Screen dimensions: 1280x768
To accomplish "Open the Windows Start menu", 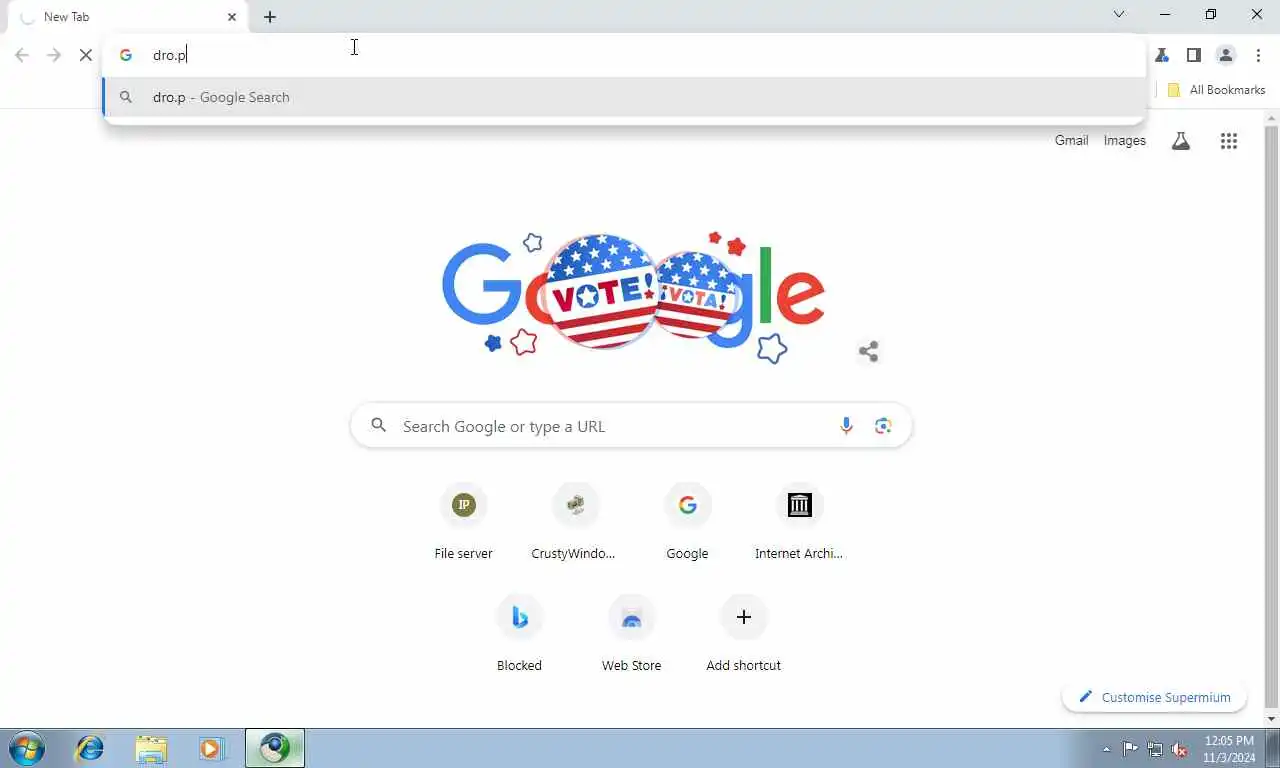I will point(27,748).
